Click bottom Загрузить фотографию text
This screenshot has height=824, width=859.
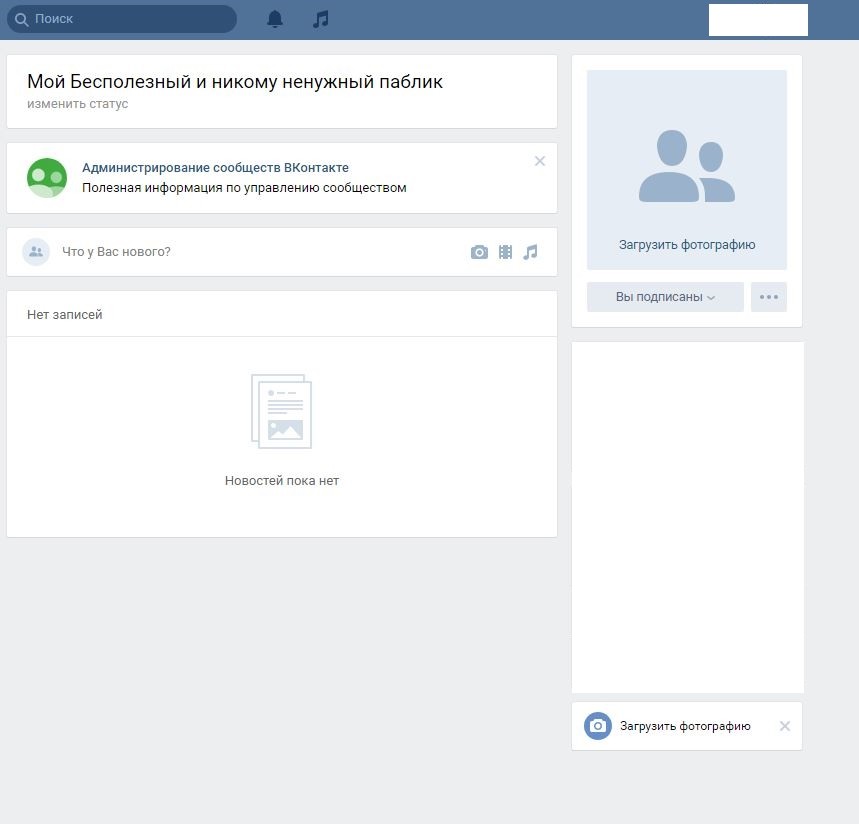click(685, 726)
